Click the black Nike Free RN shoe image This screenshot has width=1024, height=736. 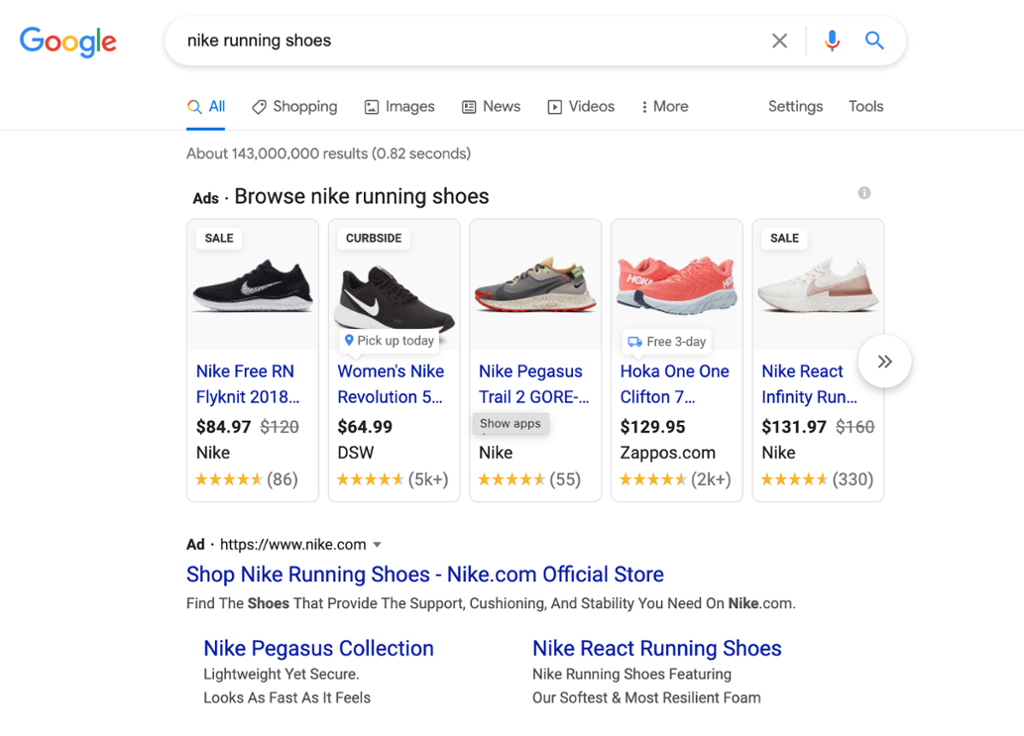(x=253, y=287)
